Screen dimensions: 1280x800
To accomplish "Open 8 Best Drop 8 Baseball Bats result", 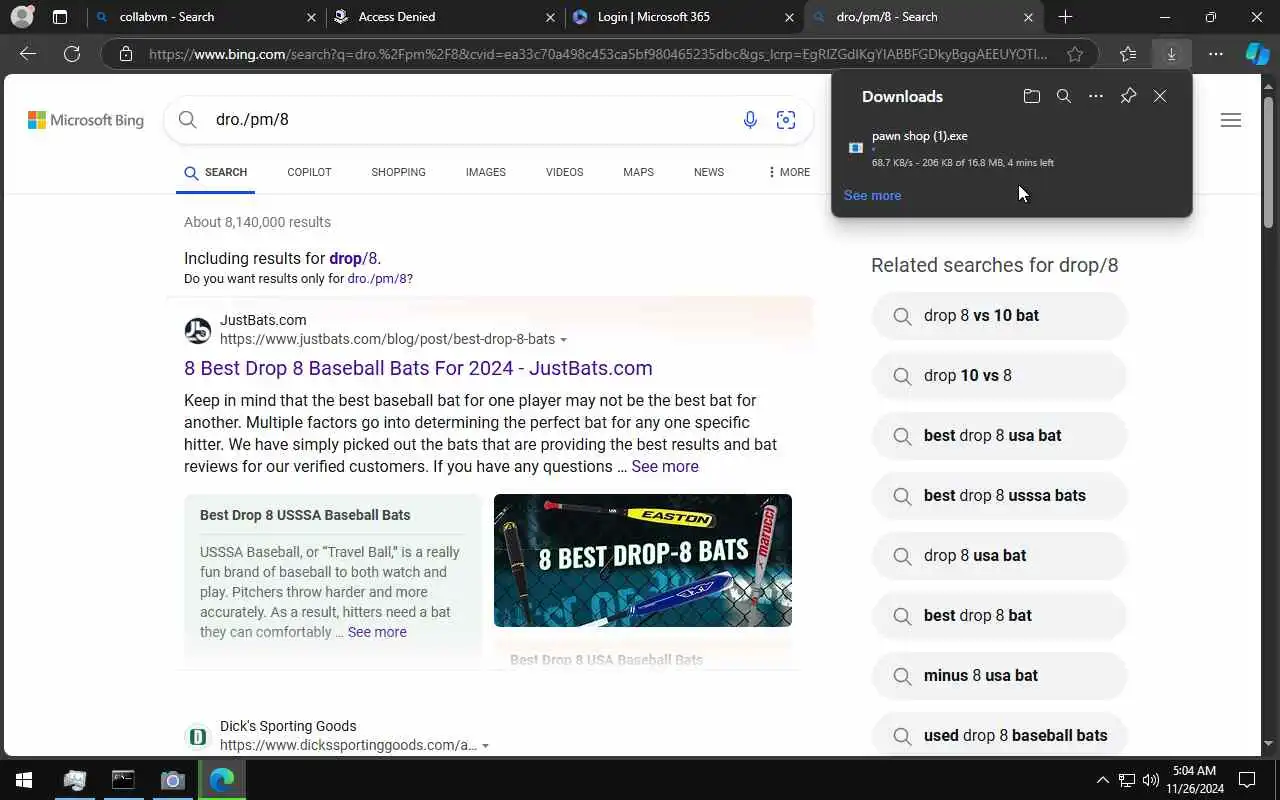I will 418,368.
